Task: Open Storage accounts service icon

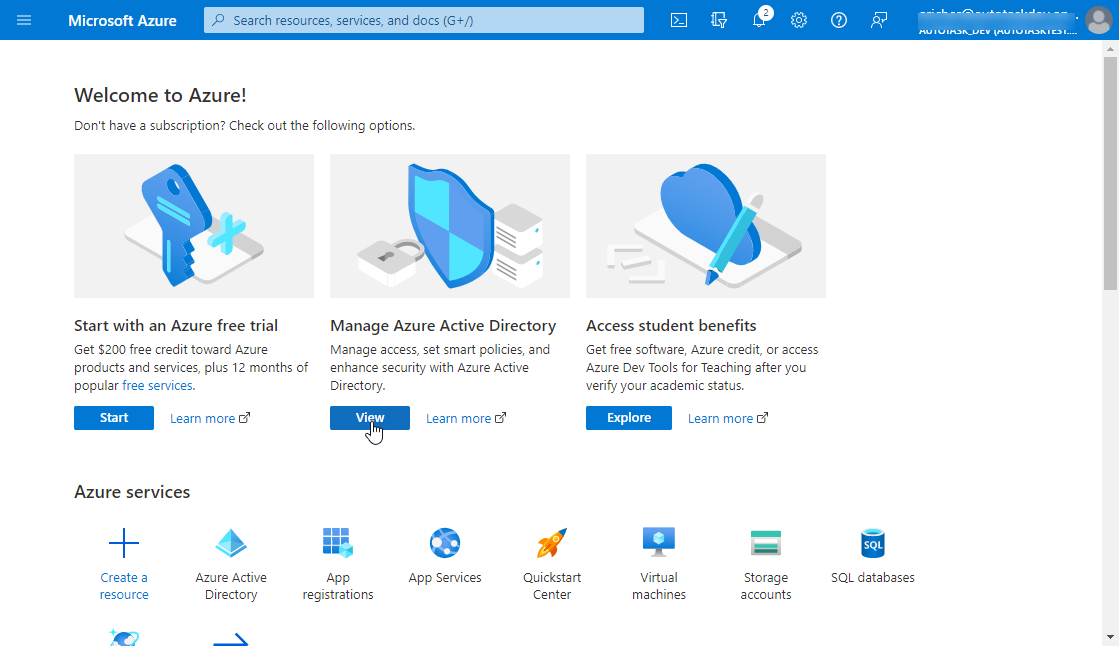Action: (766, 543)
